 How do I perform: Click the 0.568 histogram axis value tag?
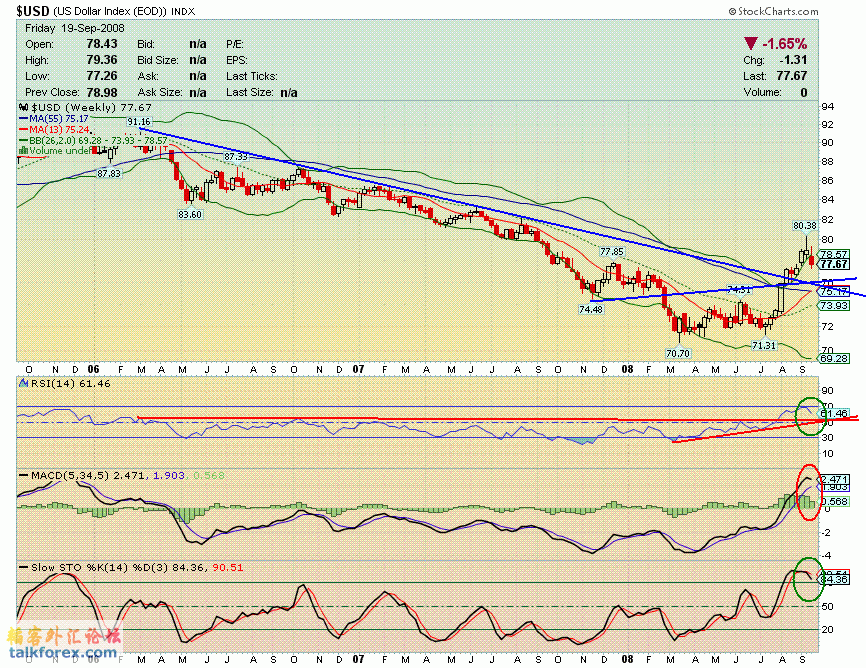(835, 501)
